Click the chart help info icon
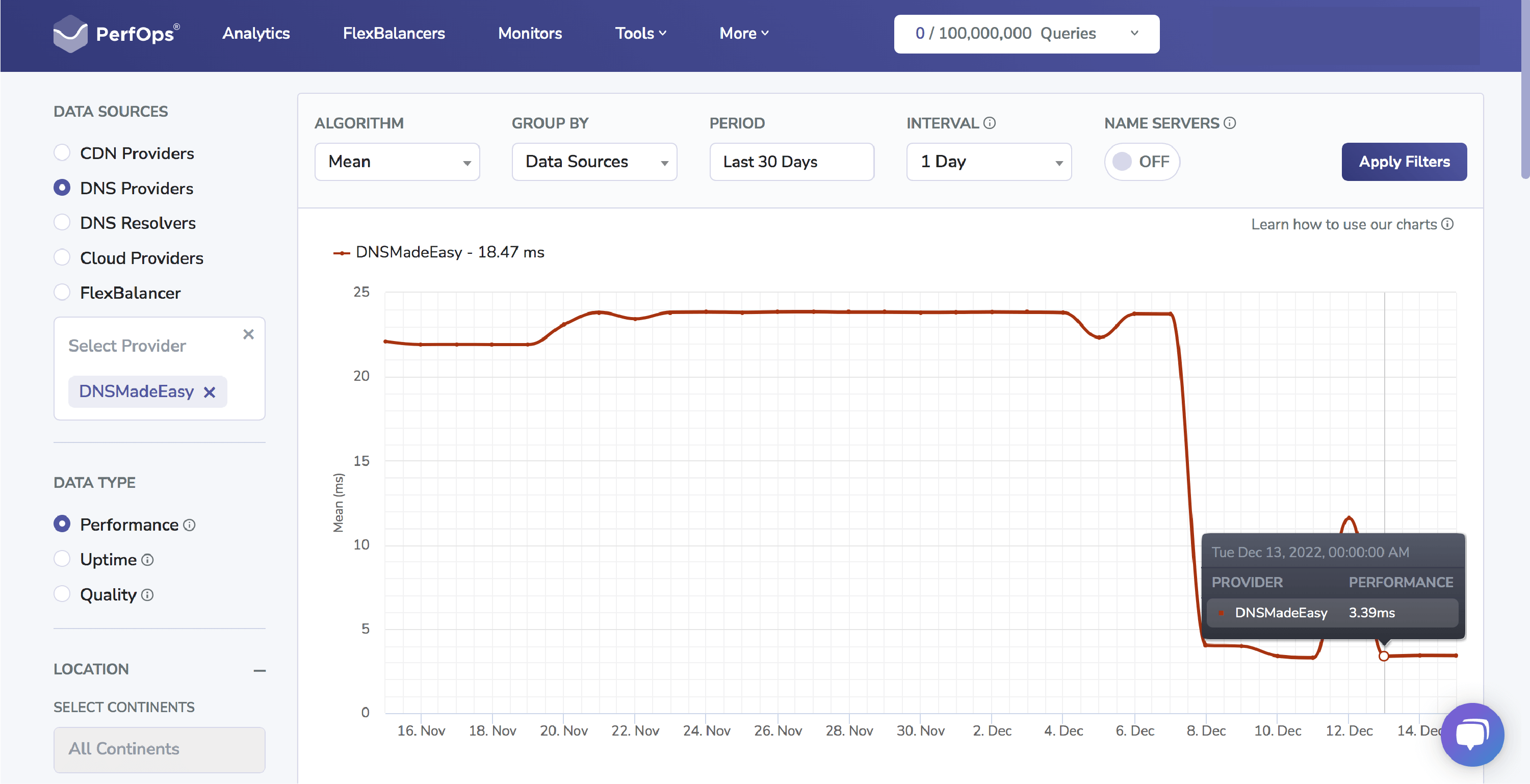The image size is (1530, 784). (1447, 224)
